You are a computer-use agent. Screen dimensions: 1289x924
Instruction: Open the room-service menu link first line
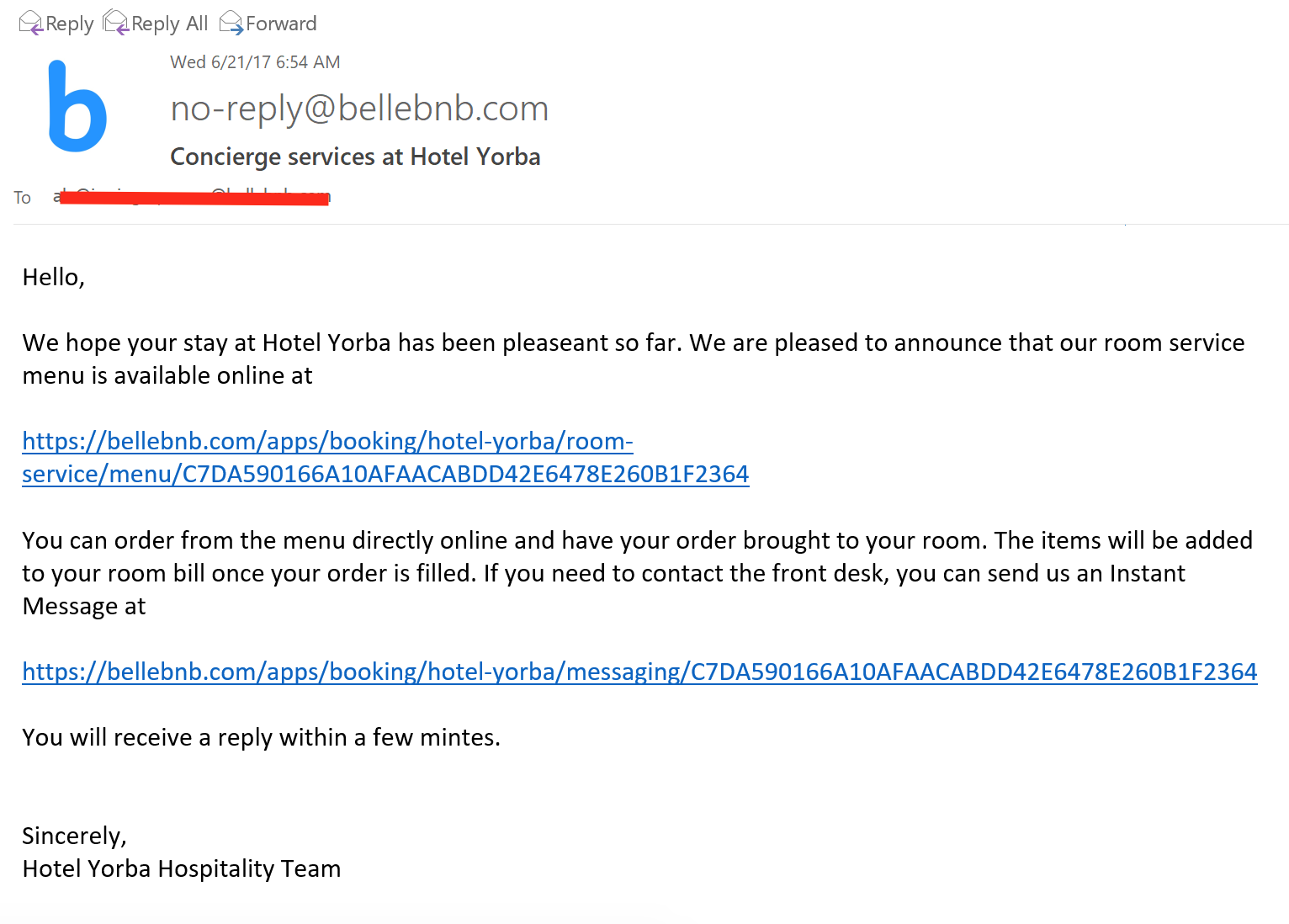click(328, 441)
